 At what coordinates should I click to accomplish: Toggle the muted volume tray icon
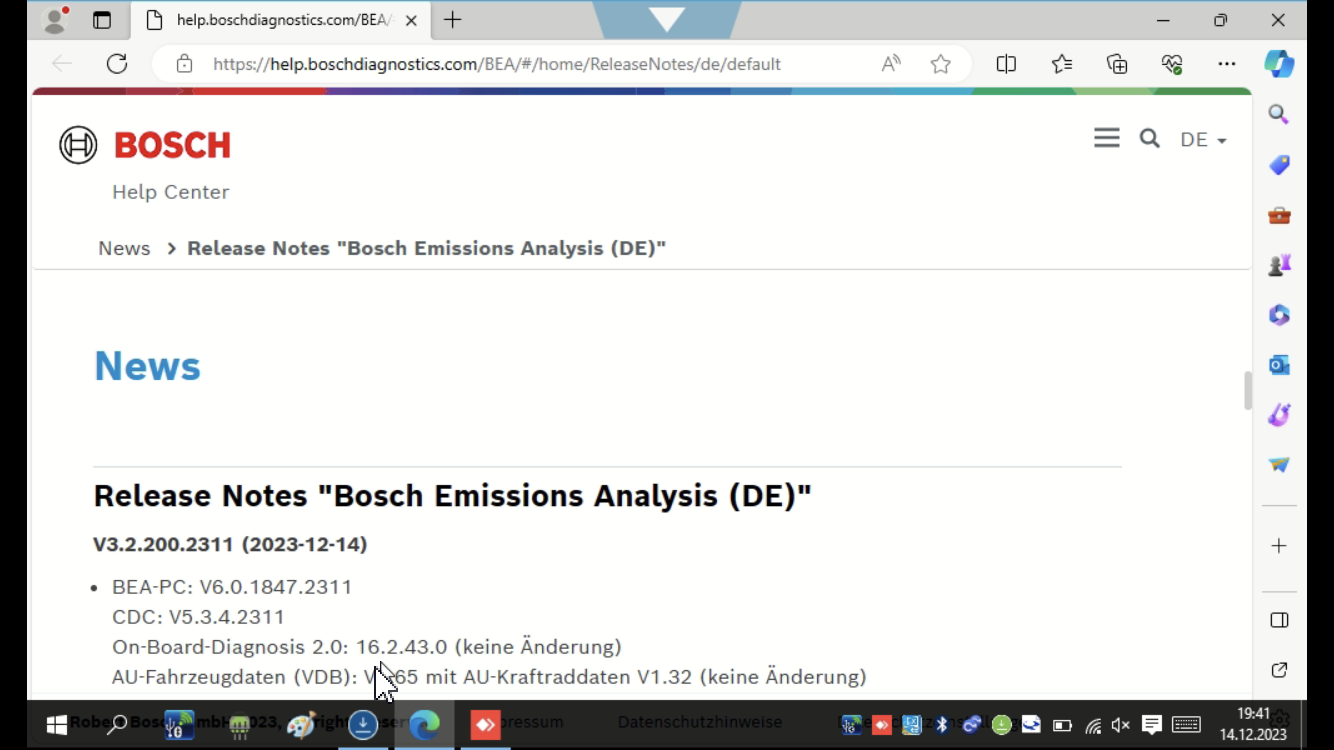tap(1121, 725)
